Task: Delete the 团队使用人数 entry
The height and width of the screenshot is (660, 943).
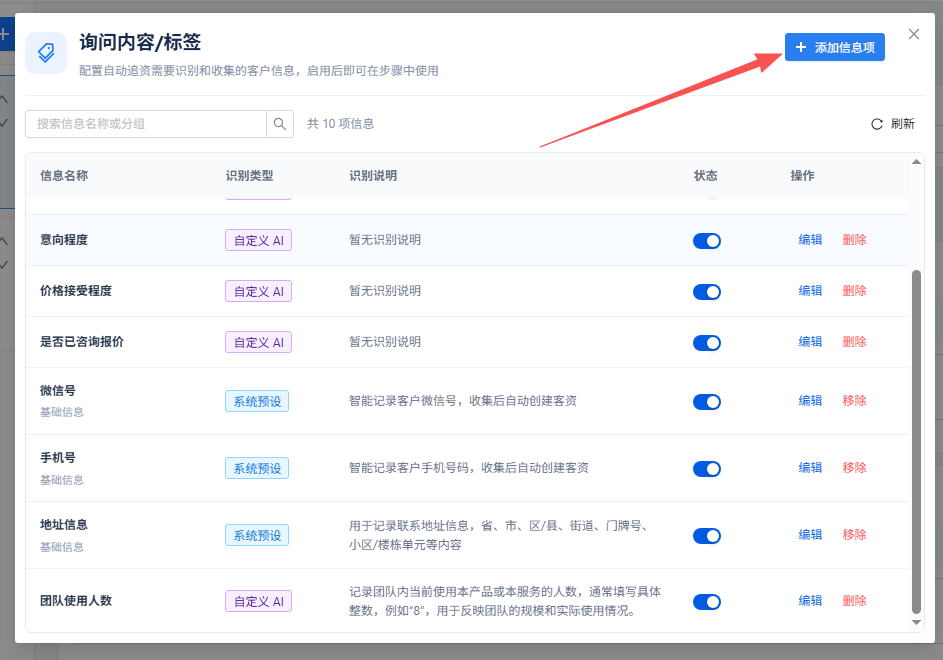Action: tap(854, 600)
